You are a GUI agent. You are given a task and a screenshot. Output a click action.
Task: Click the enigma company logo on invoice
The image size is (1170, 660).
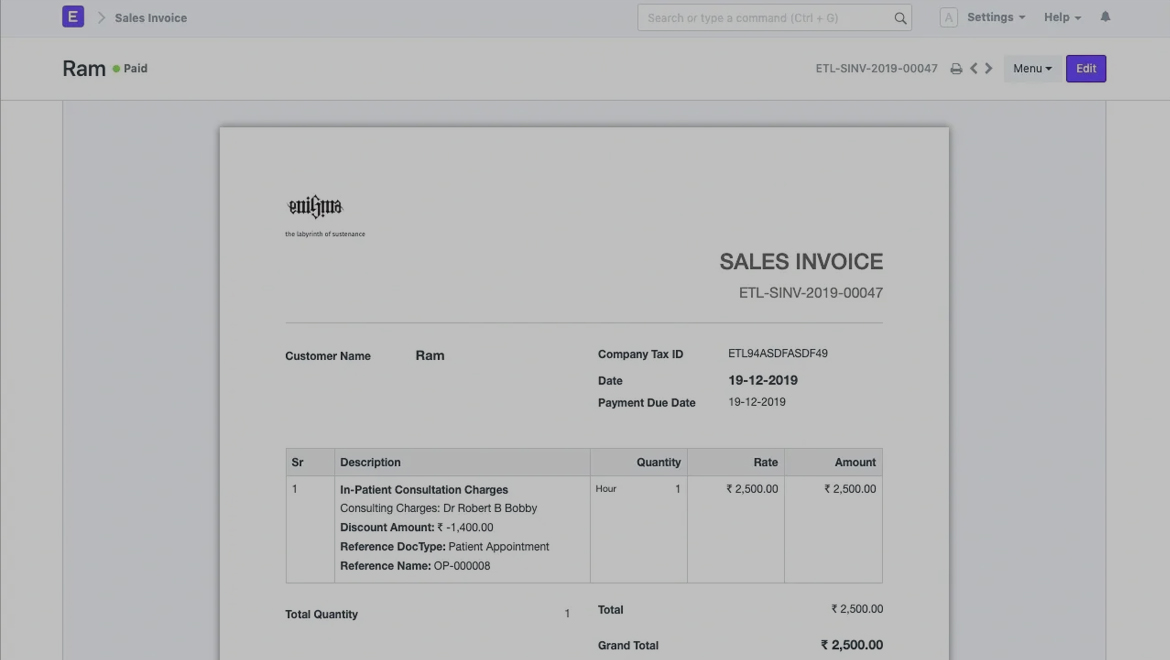point(315,208)
